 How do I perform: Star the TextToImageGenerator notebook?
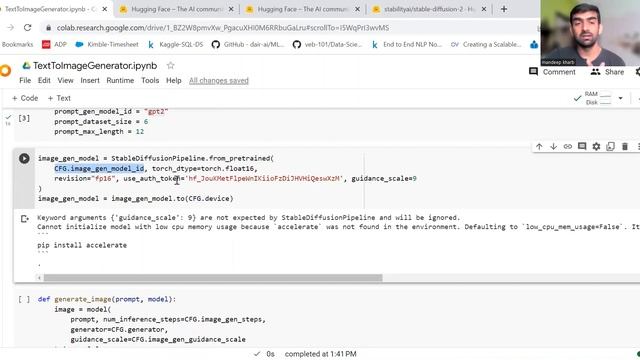[x=171, y=65]
